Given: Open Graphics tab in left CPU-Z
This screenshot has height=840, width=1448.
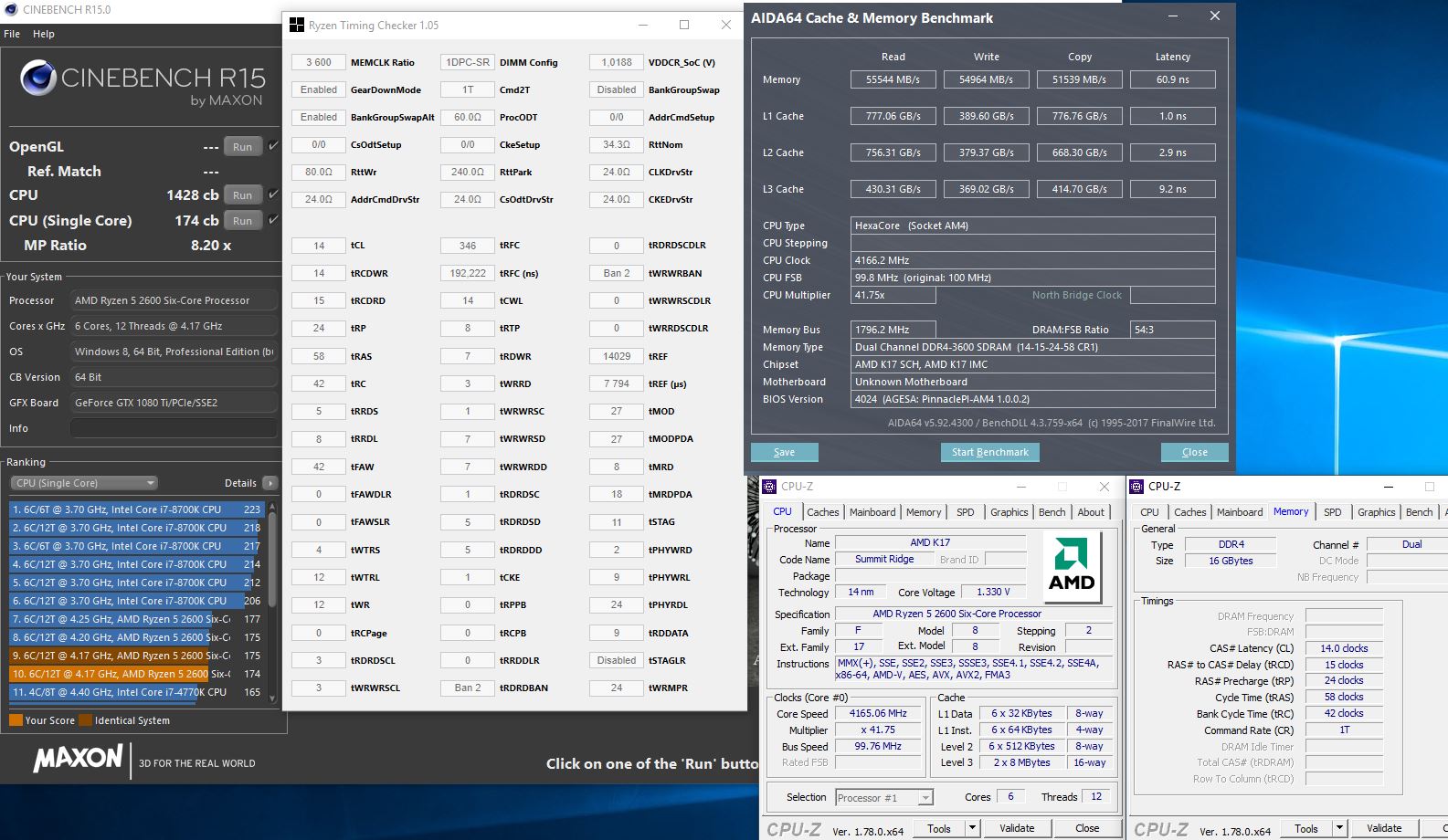Looking at the screenshot, I should click(1009, 512).
